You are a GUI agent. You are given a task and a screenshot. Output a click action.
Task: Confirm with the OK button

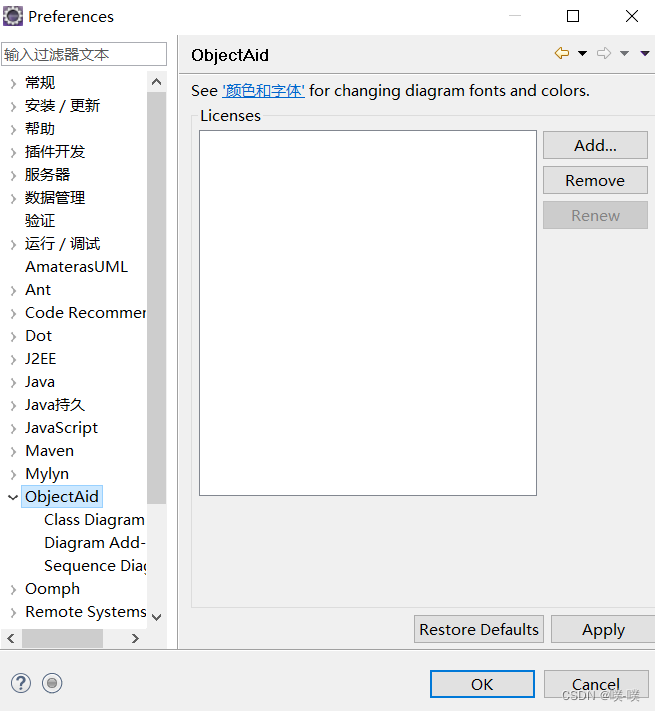click(x=482, y=684)
